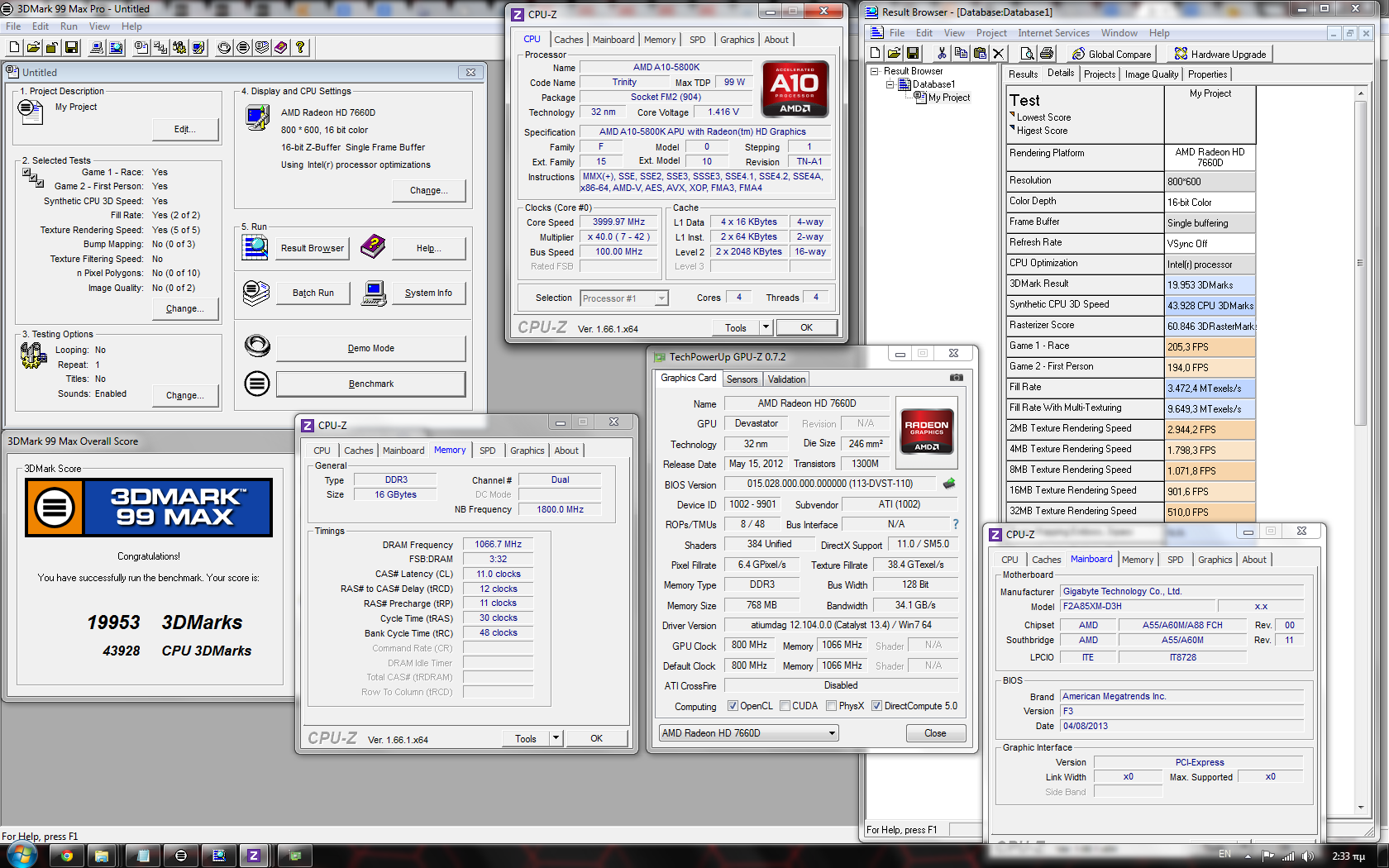Click Edit button in Project Description
1389x868 pixels.
point(185,129)
